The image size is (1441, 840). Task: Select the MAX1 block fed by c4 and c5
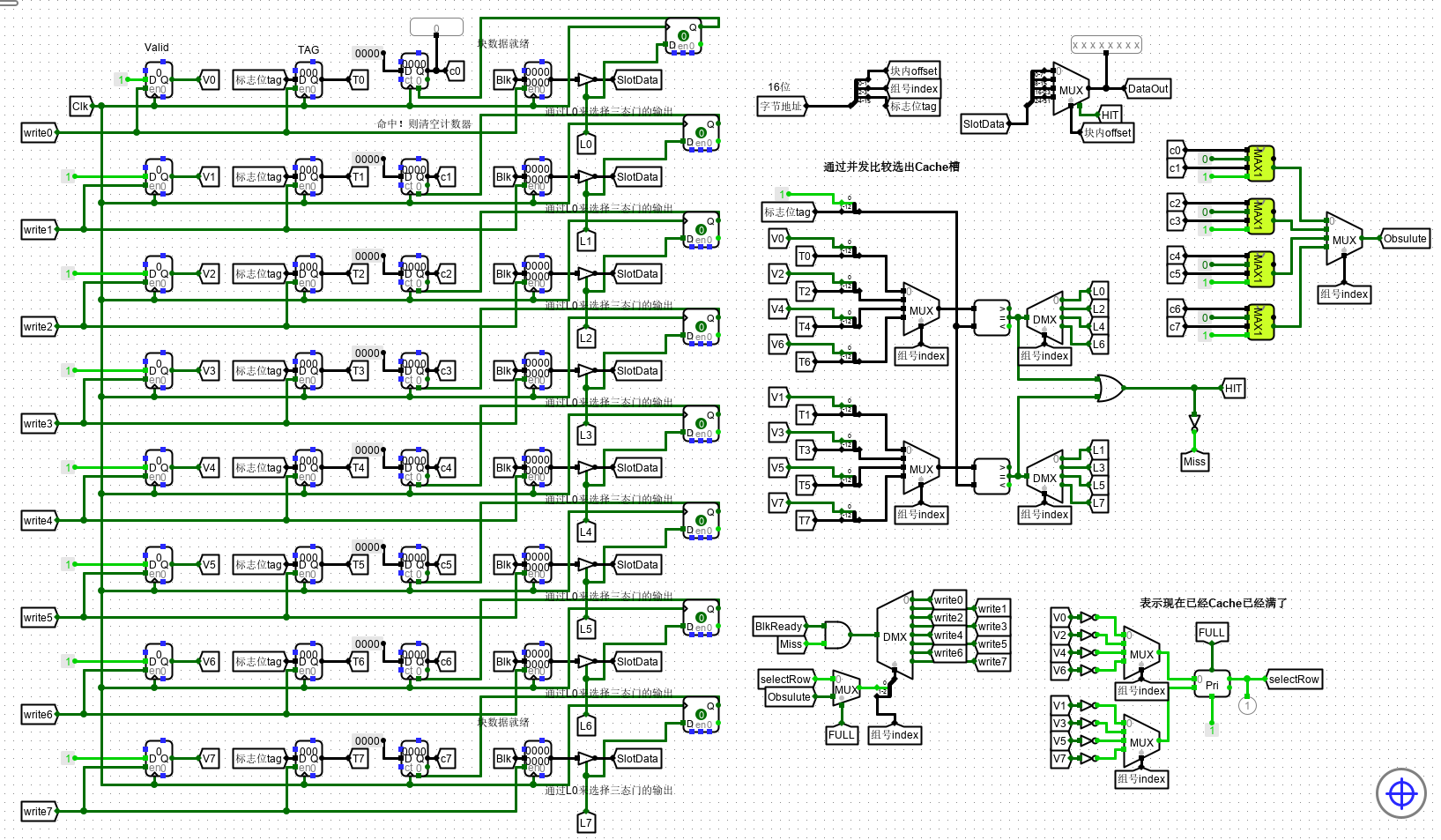point(1260,269)
